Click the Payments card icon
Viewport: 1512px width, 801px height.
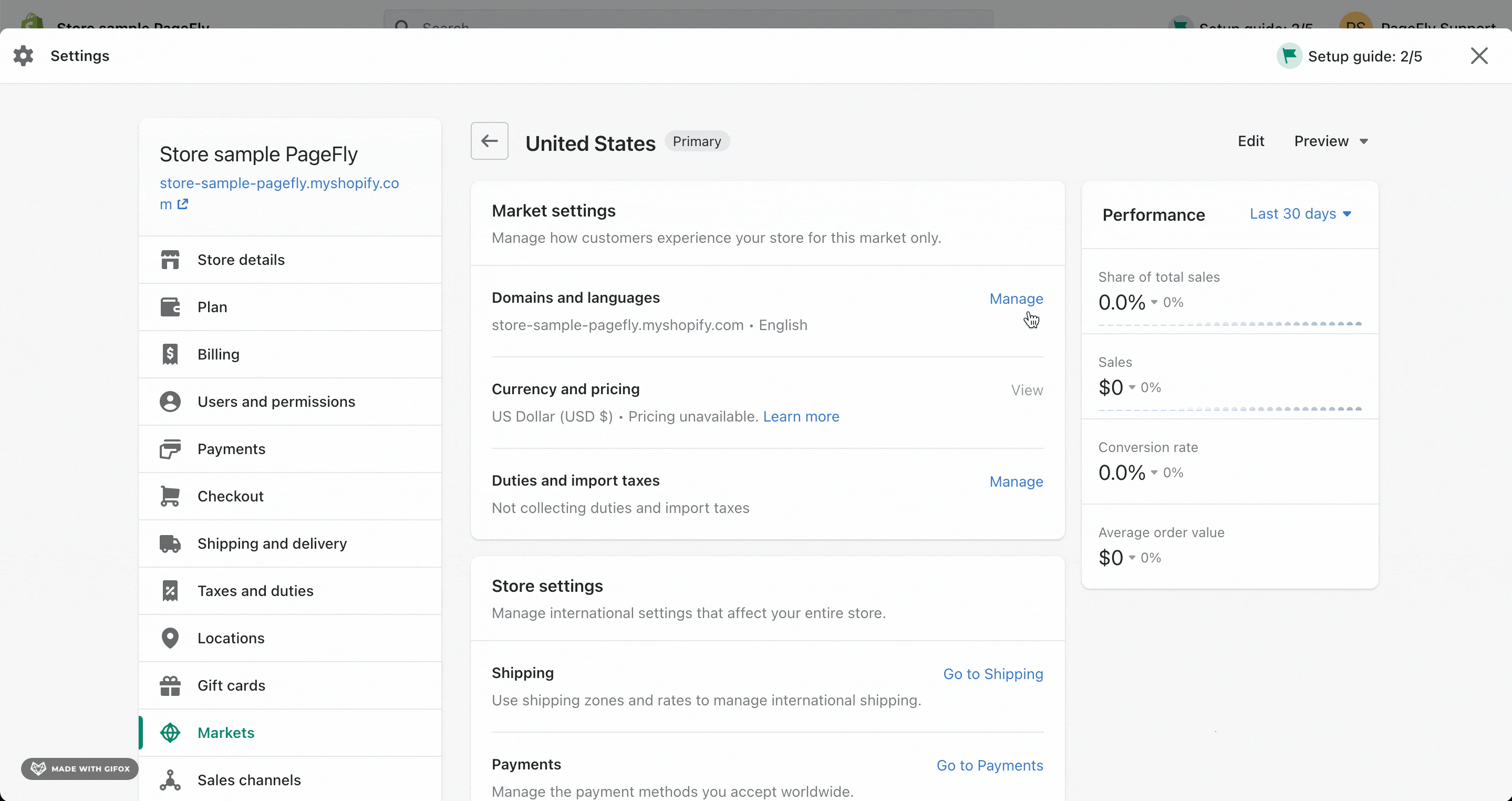pyautogui.click(x=170, y=449)
